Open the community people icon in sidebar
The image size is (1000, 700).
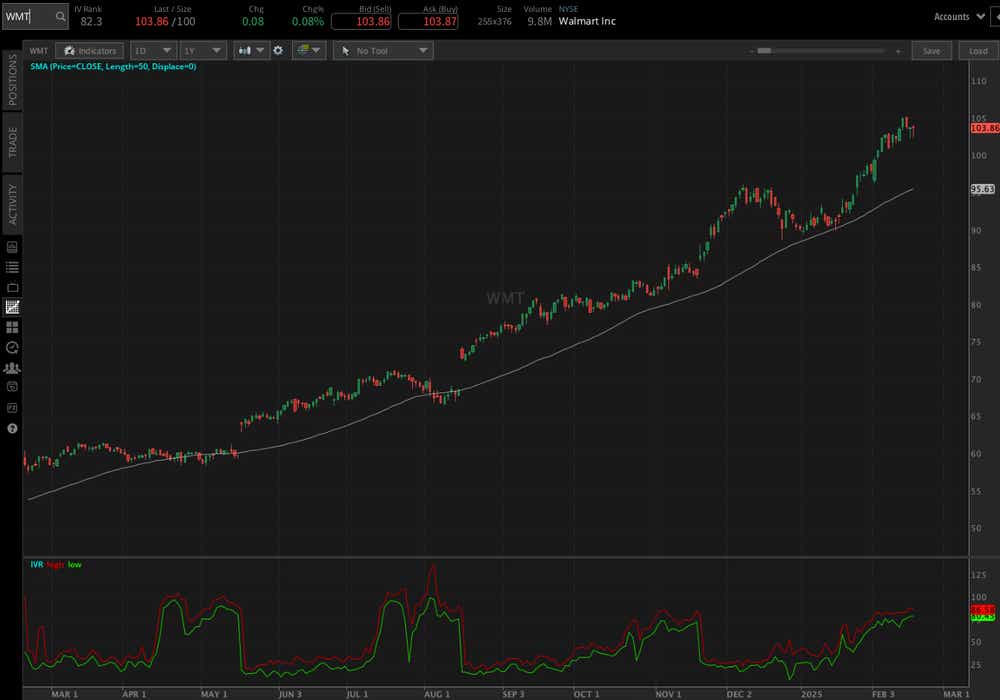coord(12,368)
